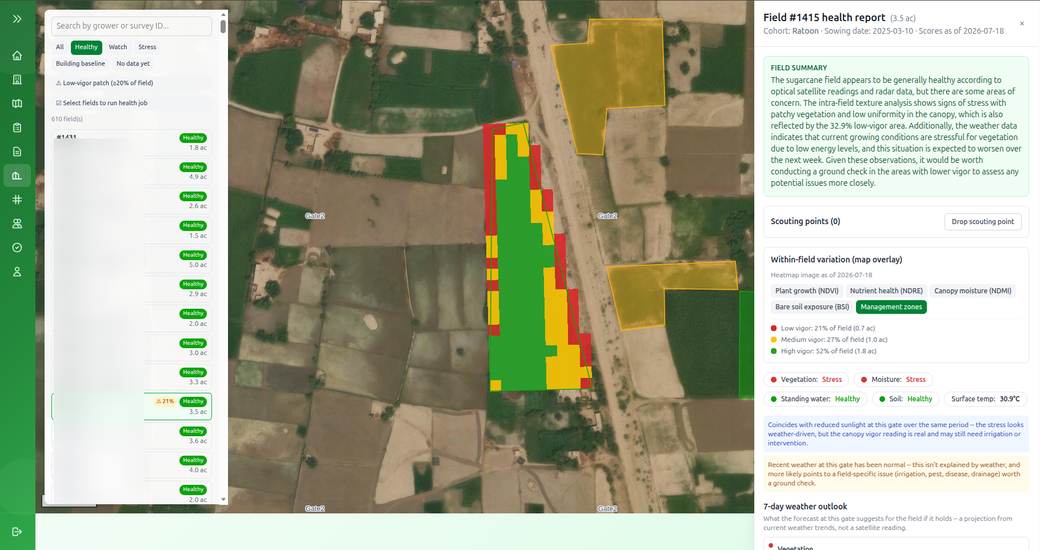This screenshot has width=1040, height=550.
Task: Select the Management zones overlay
Action: [891, 307]
